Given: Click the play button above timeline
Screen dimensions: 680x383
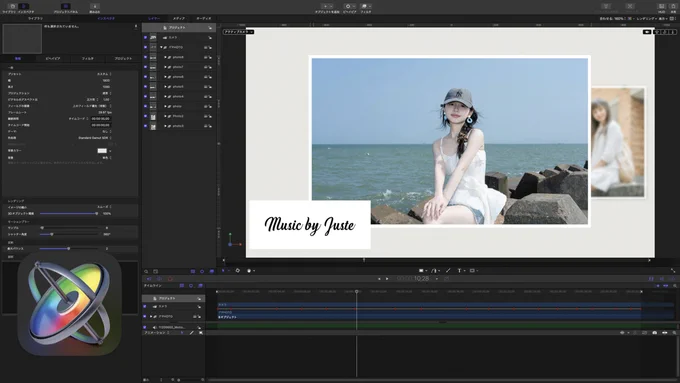Looking at the screenshot, I should point(387,279).
